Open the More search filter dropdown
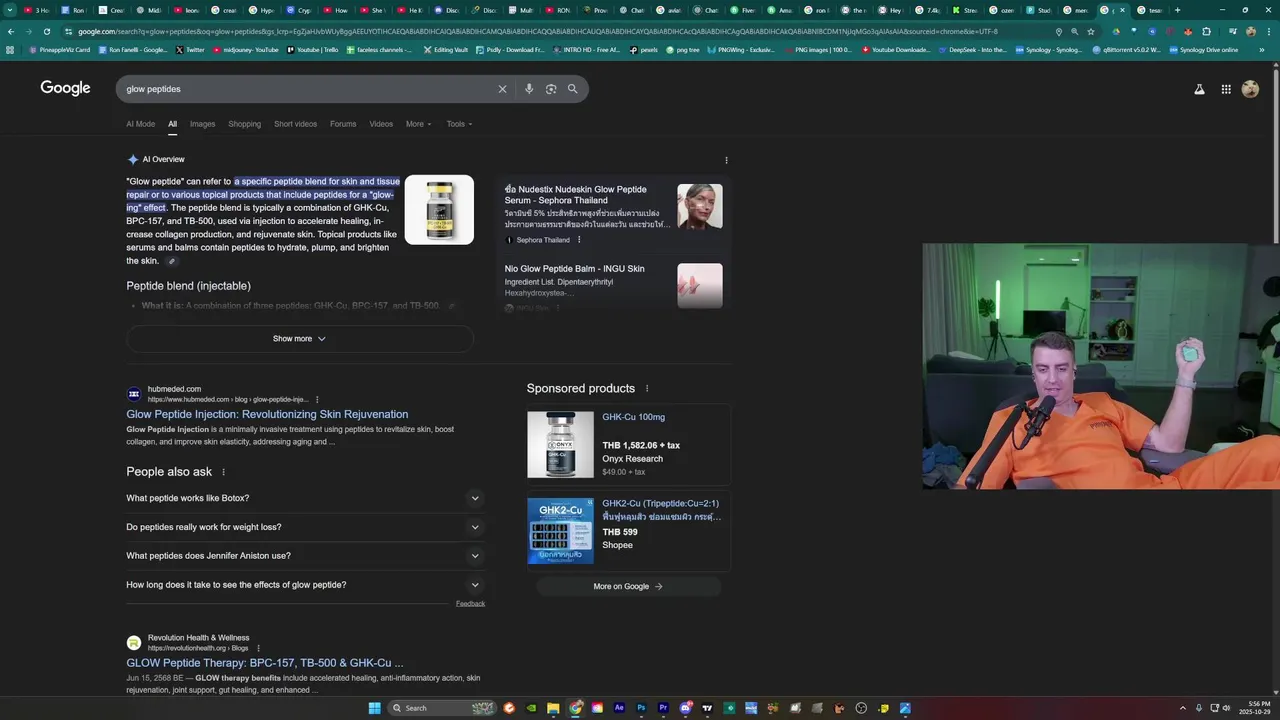 418,124
